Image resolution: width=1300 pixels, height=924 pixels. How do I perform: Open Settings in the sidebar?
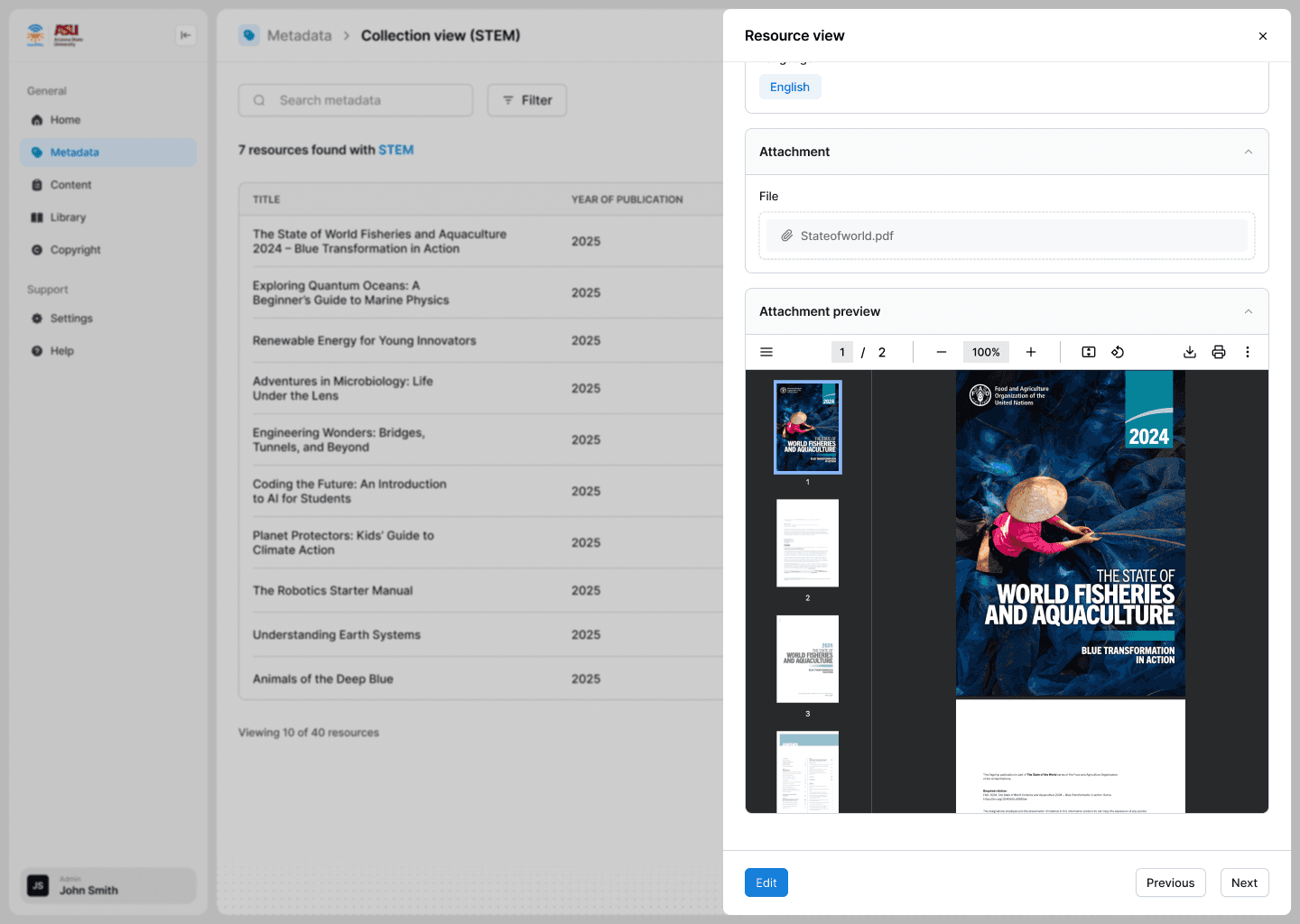tap(108, 319)
